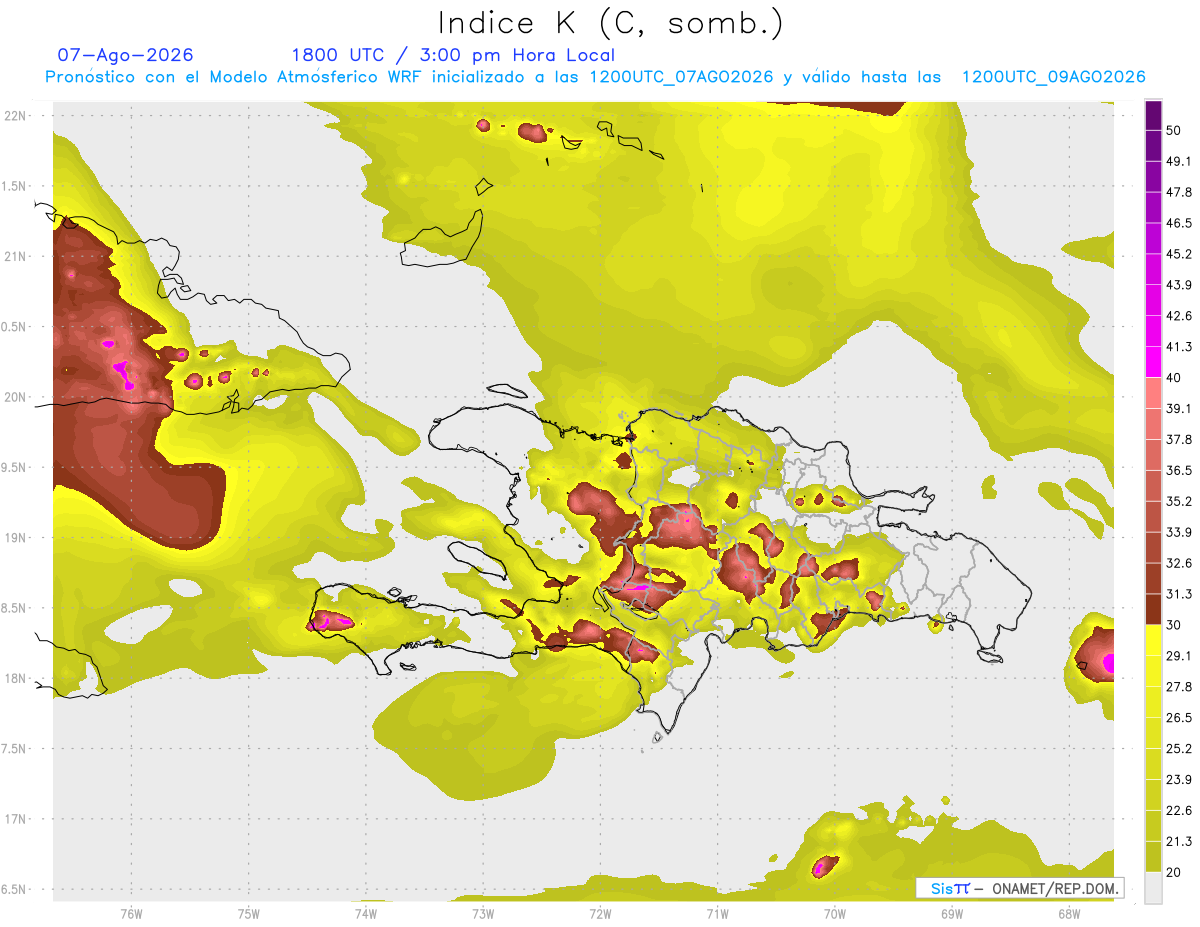1200x927 pixels.
Task: Click the colorbar value '30'
Action: 1174,625
